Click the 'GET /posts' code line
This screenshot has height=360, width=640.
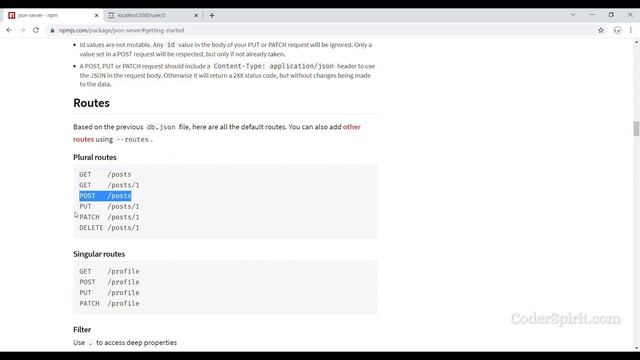[105, 174]
